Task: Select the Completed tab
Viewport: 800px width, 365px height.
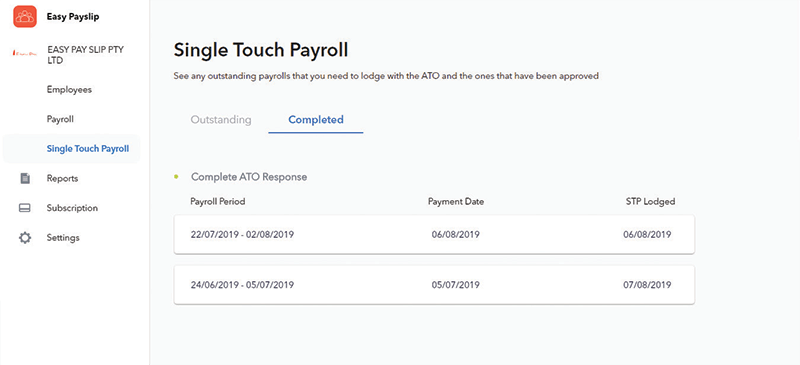Action: pos(316,120)
